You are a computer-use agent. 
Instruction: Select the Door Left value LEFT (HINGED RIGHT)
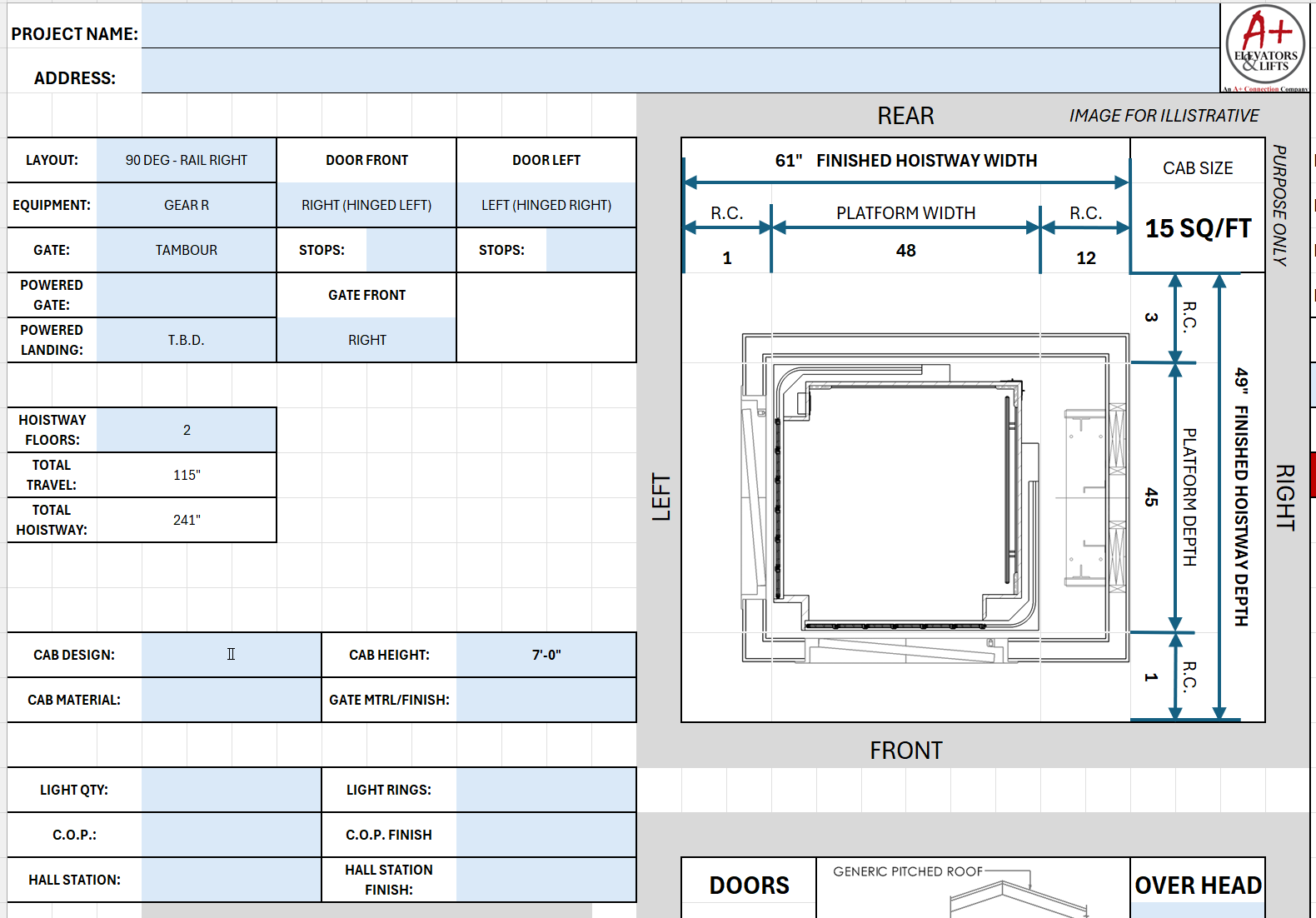pos(546,205)
